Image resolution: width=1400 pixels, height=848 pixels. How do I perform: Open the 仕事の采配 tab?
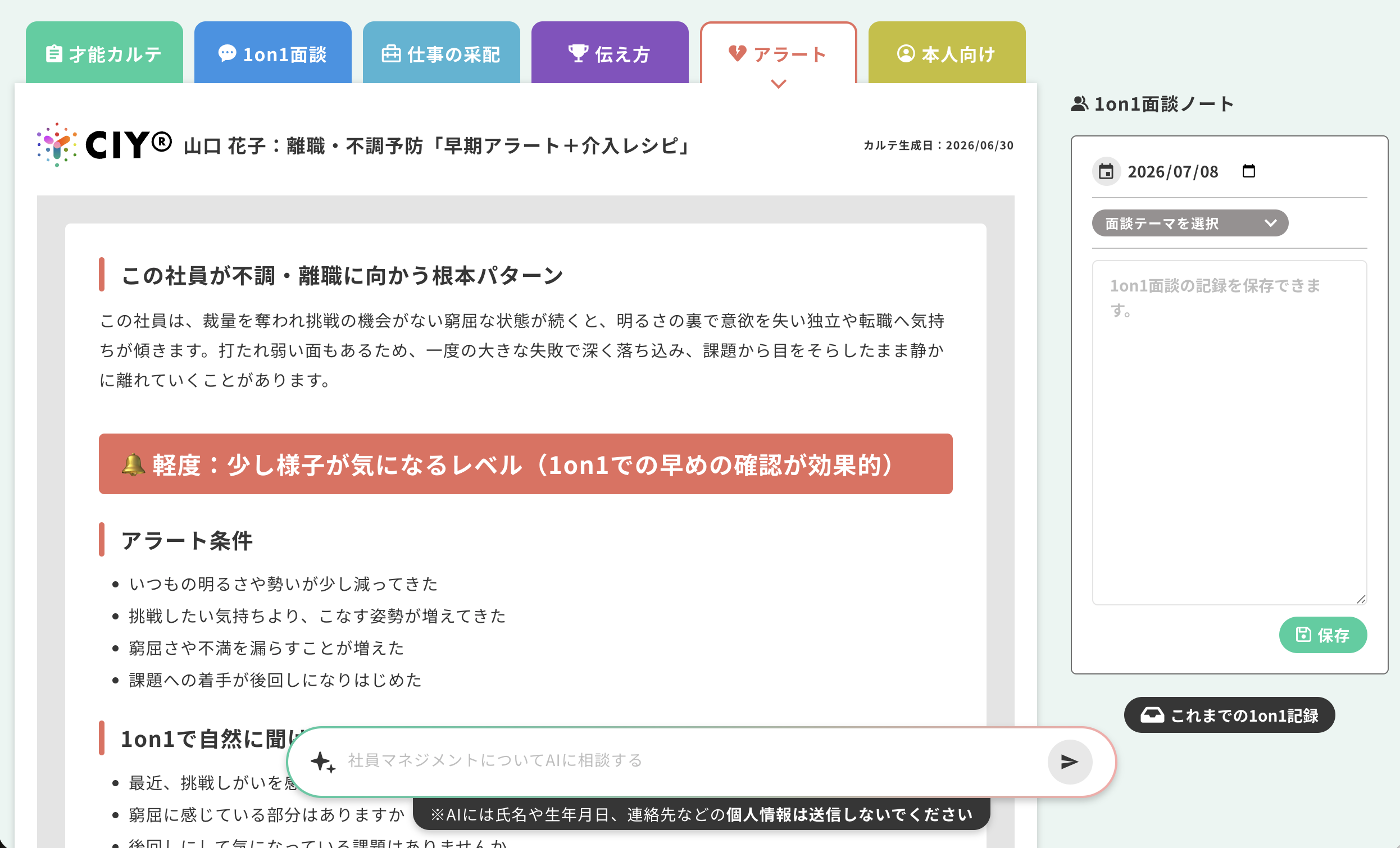coord(441,53)
